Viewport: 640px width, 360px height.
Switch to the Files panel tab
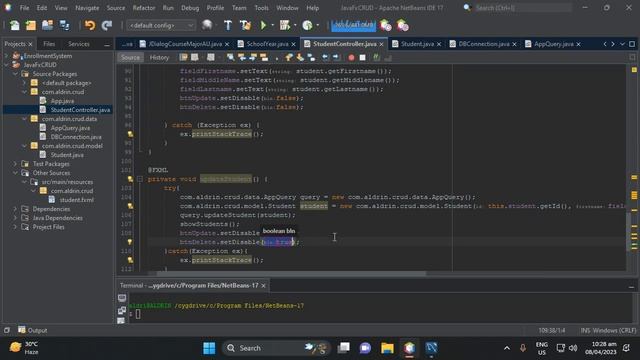(49, 44)
